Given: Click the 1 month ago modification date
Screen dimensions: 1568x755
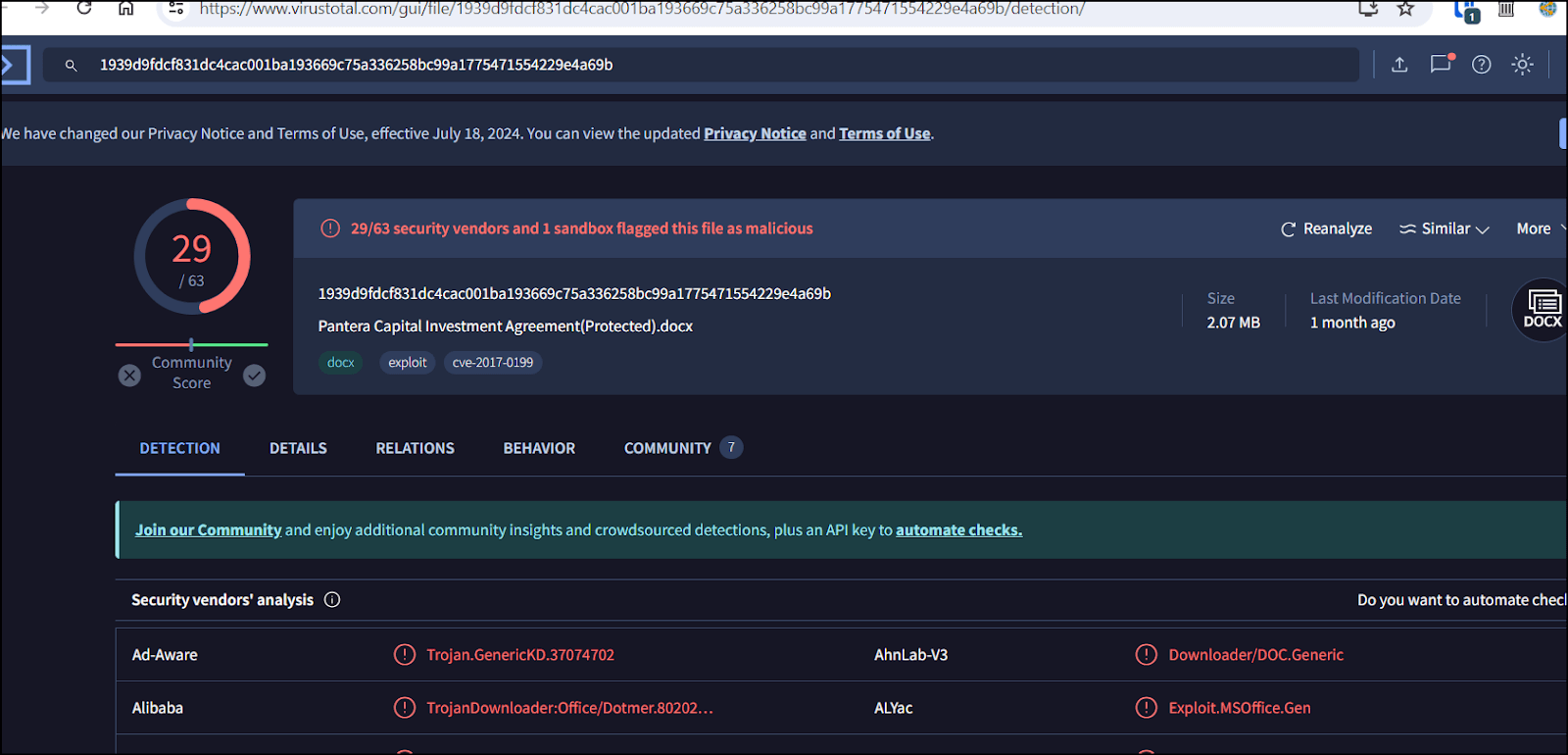Looking at the screenshot, I should (x=1352, y=323).
